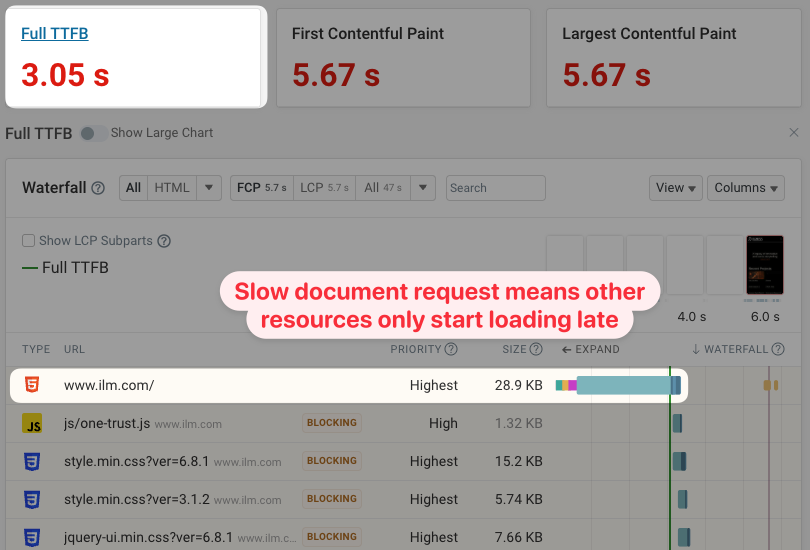The height and width of the screenshot is (550, 810).
Task: Click the 28.9 KB size value
Action: point(519,385)
